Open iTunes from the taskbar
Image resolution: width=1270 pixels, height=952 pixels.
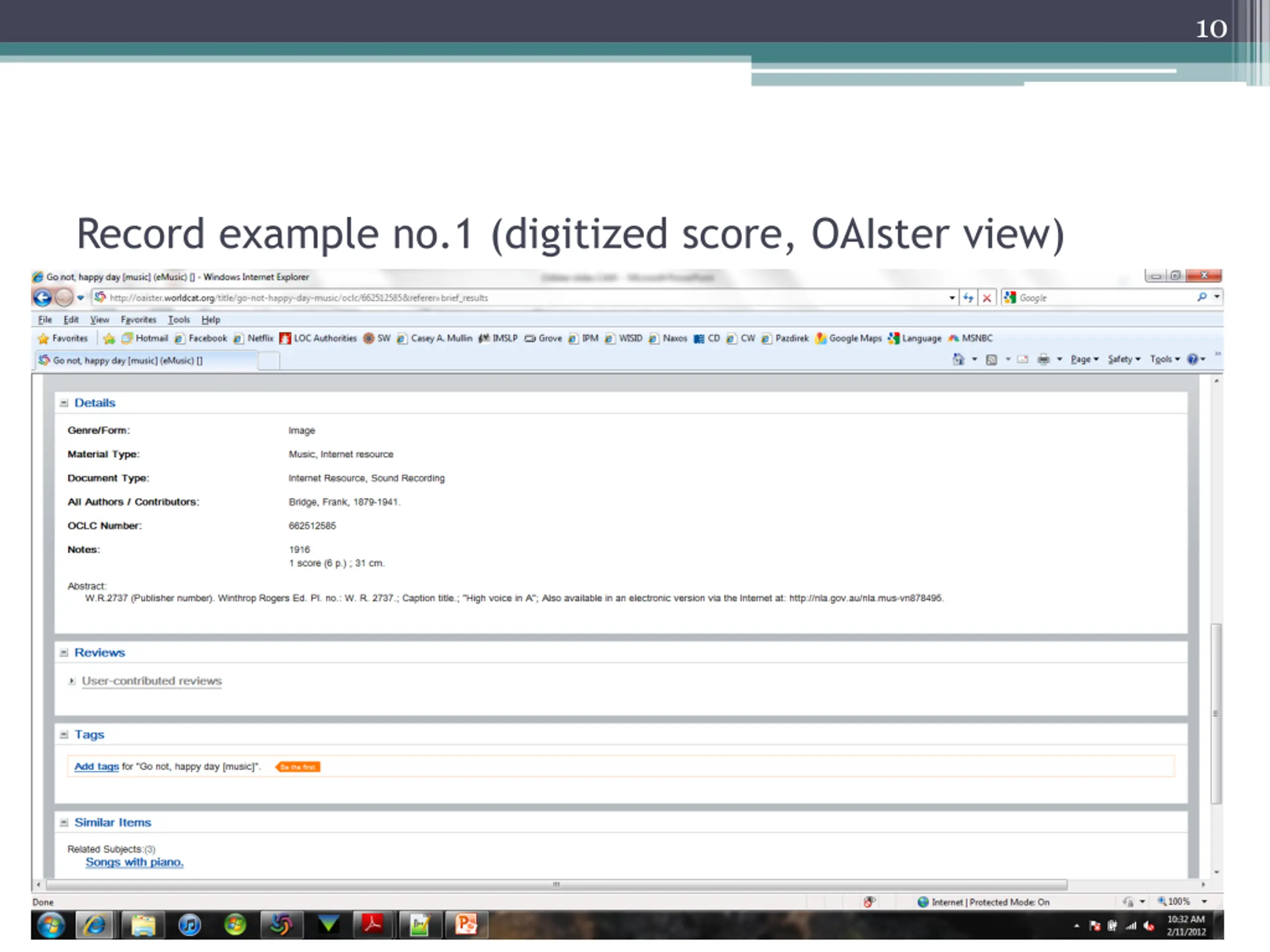[190, 925]
